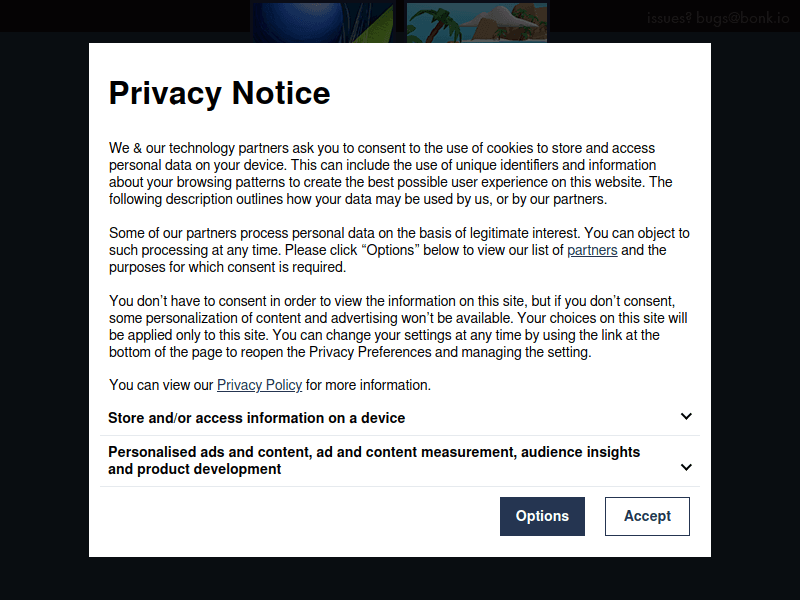Click the paragraph starting 'Some of our partners'
The height and width of the screenshot is (600, 800).
click(398, 250)
